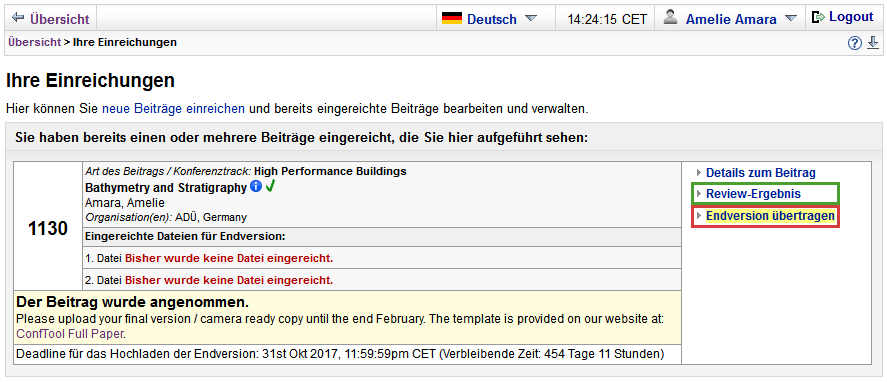Click the German flag icon
The height and width of the screenshot is (382, 887).
point(451,18)
